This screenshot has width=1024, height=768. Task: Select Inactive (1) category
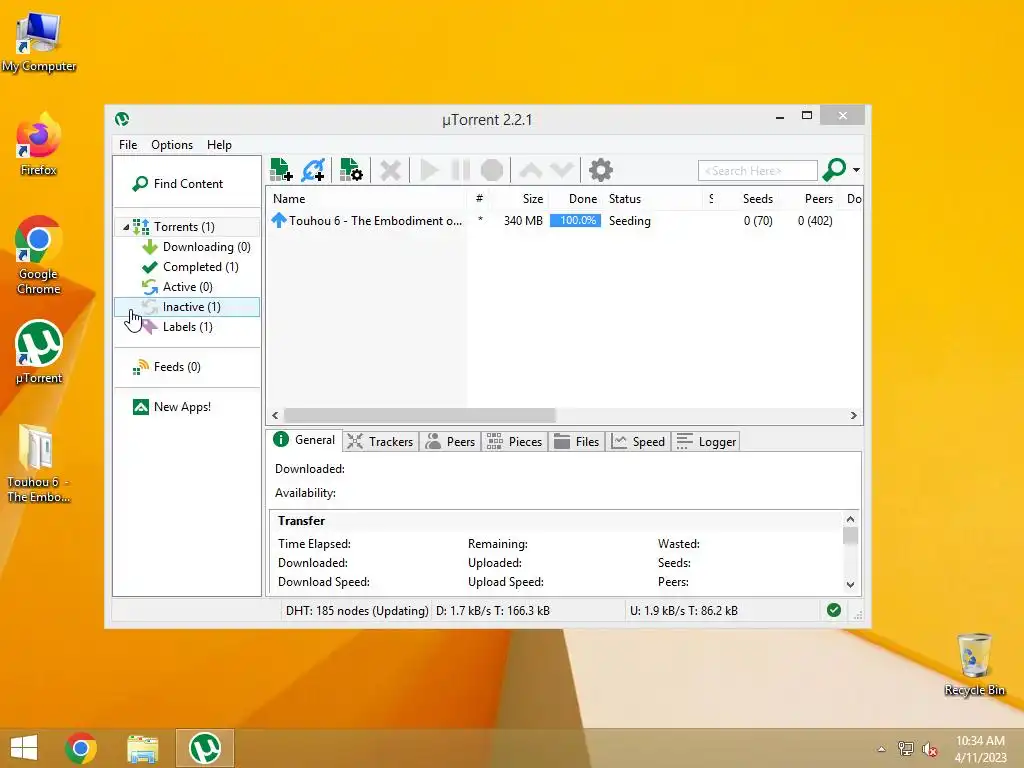[x=187, y=307]
